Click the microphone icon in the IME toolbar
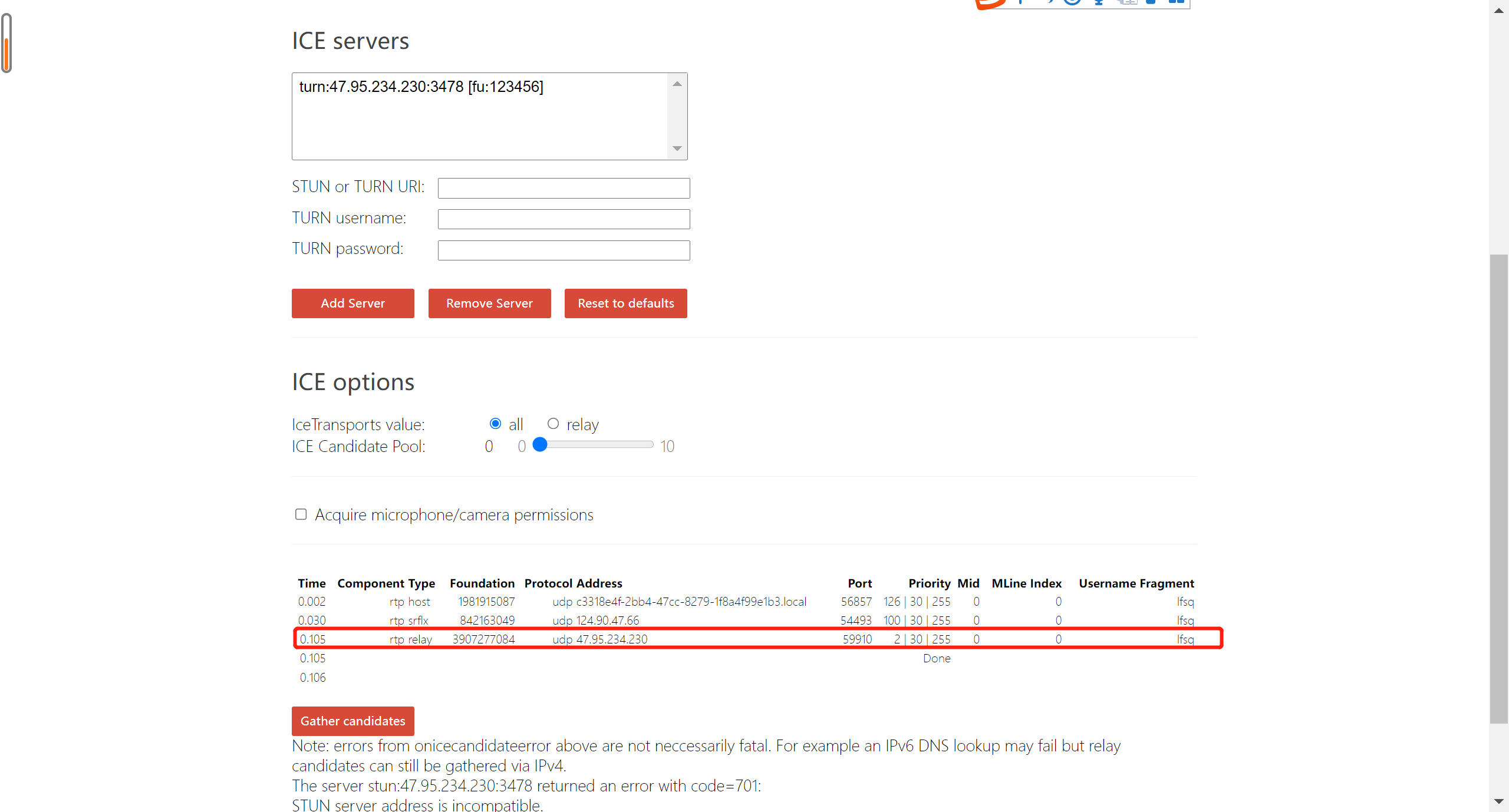This screenshot has width=1509, height=812. pyautogui.click(x=1098, y=2)
